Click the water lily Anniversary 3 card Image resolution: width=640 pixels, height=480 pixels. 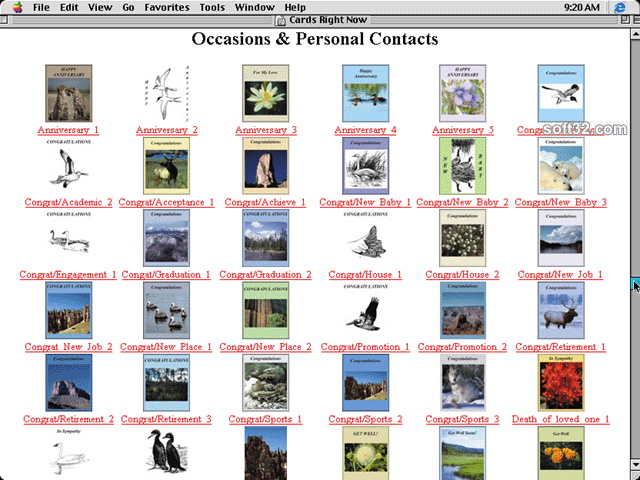pyautogui.click(x=266, y=93)
